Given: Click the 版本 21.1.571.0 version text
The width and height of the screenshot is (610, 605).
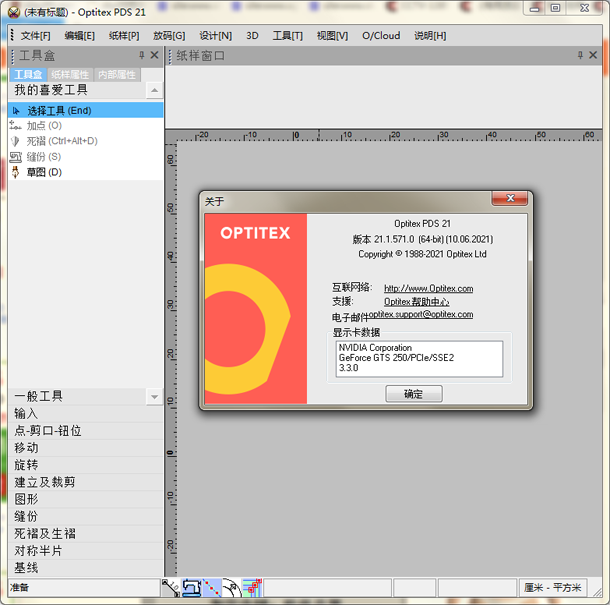Looking at the screenshot, I should pos(422,239).
